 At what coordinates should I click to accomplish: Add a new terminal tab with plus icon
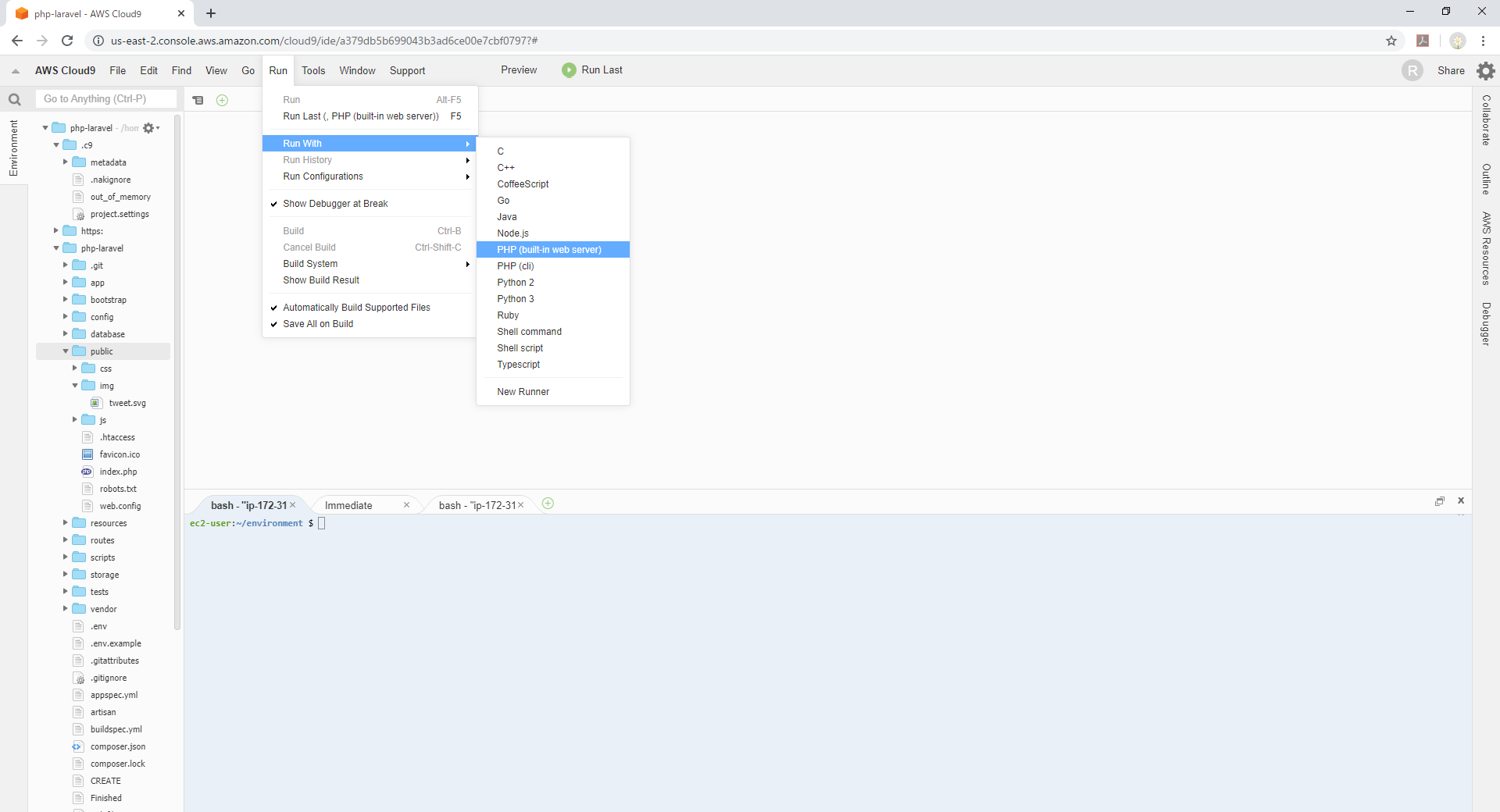pyautogui.click(x=548, y=504)
